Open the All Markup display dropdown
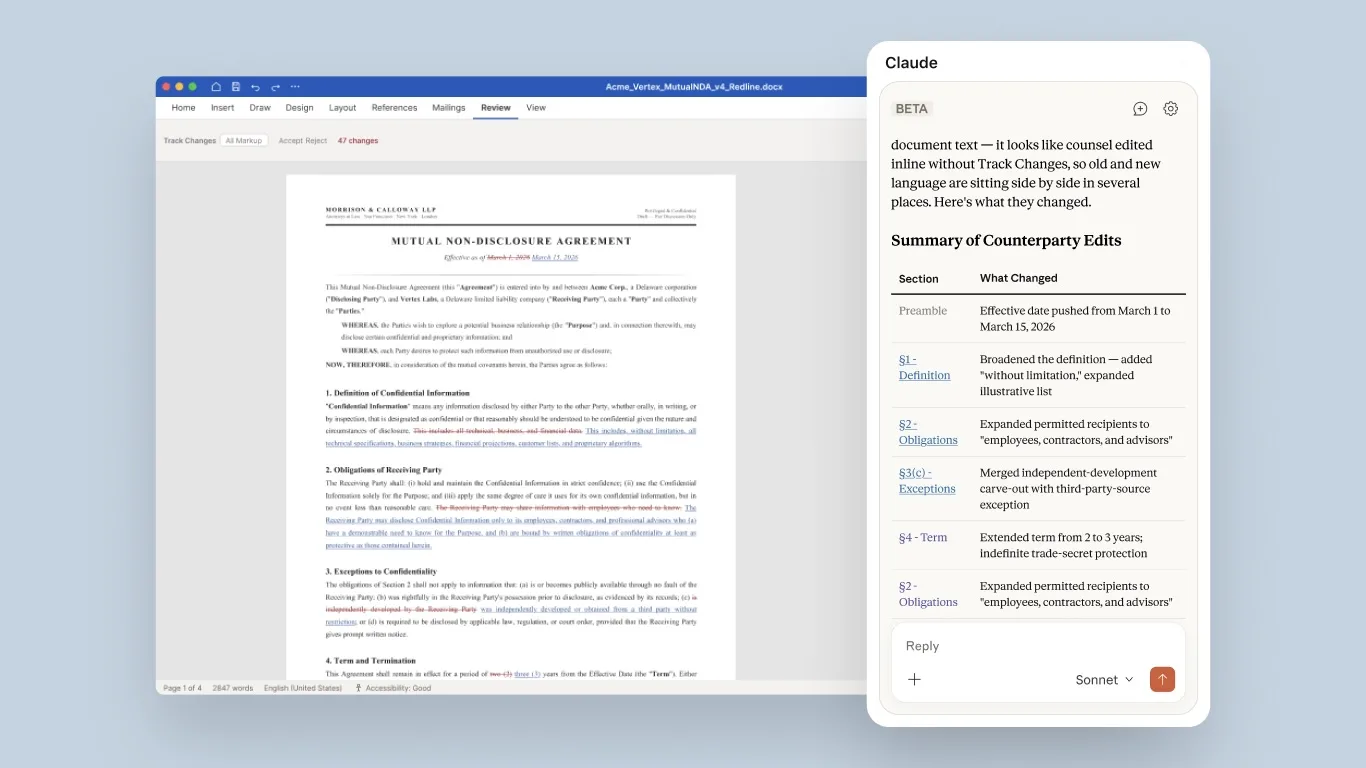The image size is (1366, 768). [x=244, y=140]
